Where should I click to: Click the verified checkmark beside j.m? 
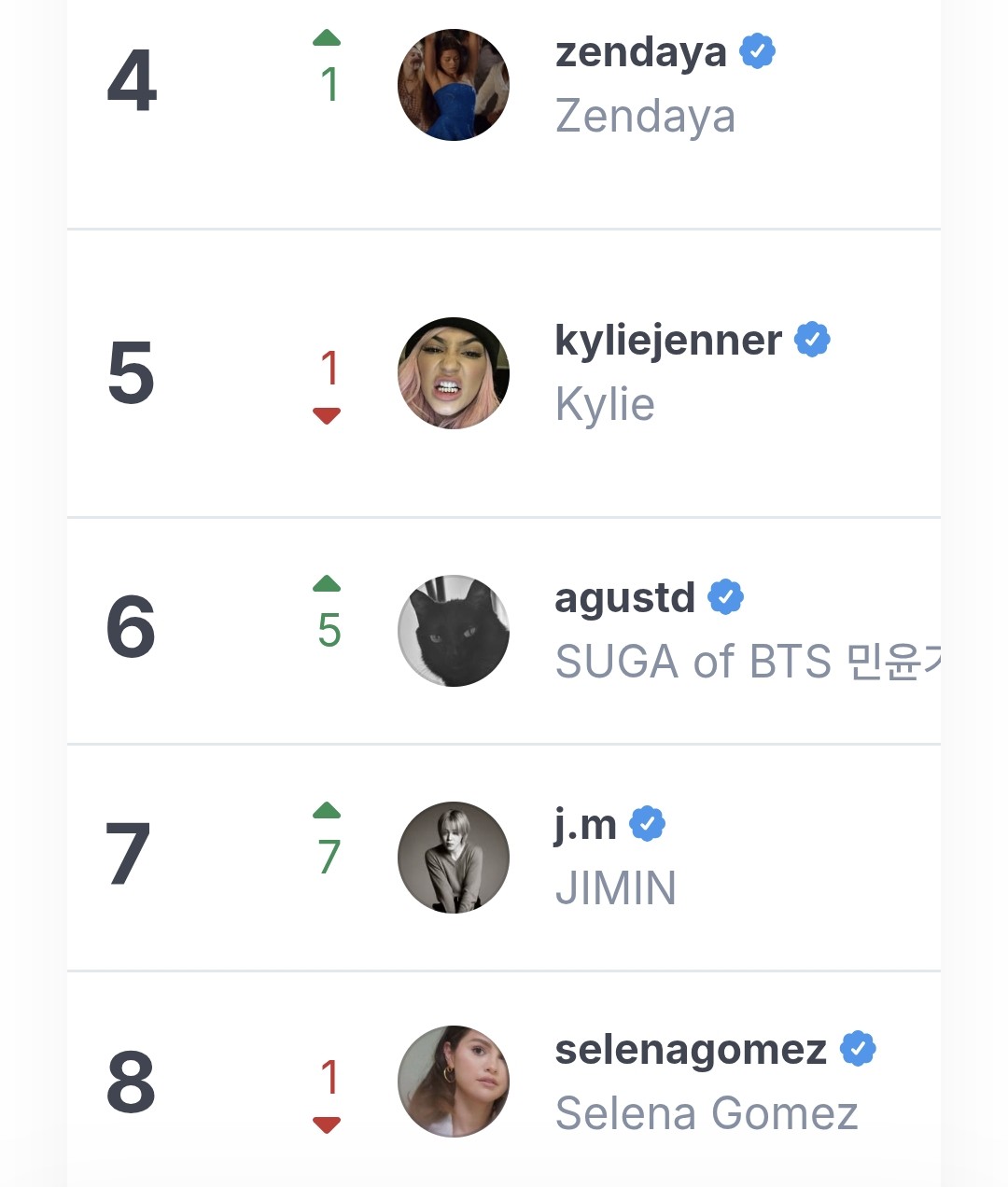tap(647, 824)
